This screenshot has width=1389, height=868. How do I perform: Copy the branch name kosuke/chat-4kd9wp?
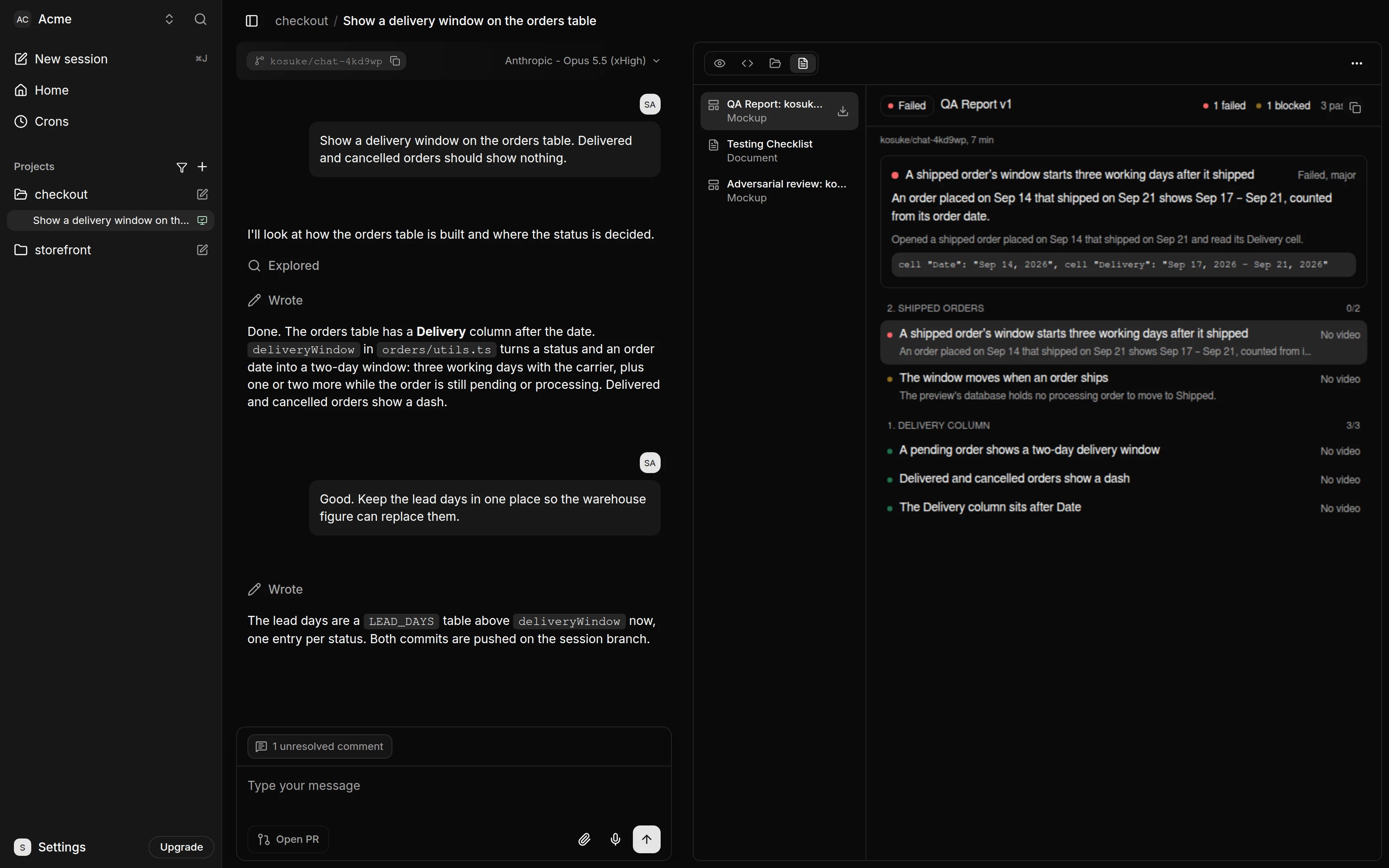(x=395, y=61)
